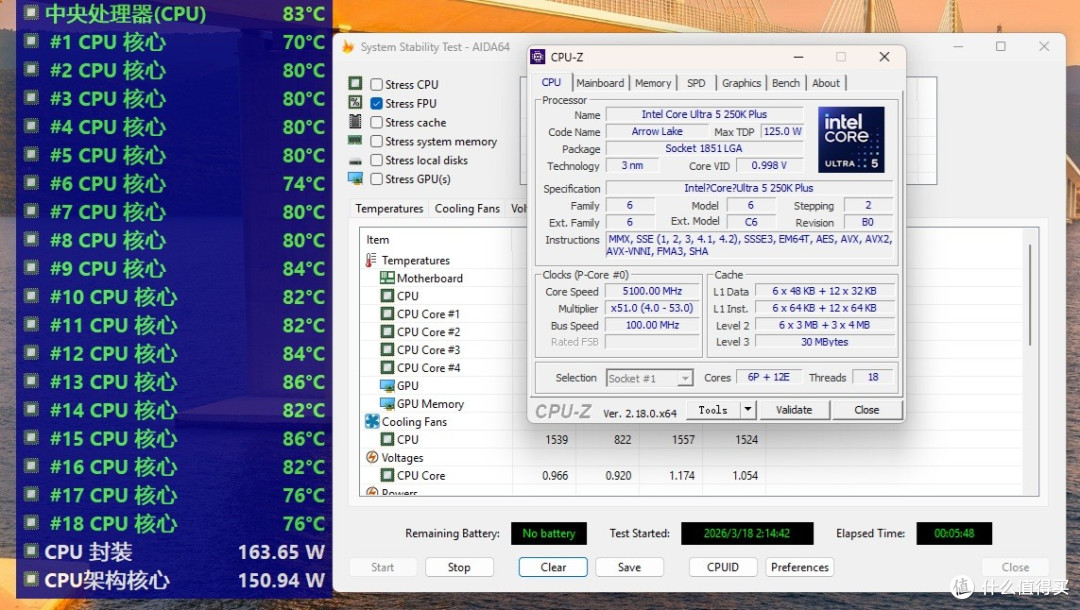Click the Cooling Fans fan icon in list

pos(372,421)
